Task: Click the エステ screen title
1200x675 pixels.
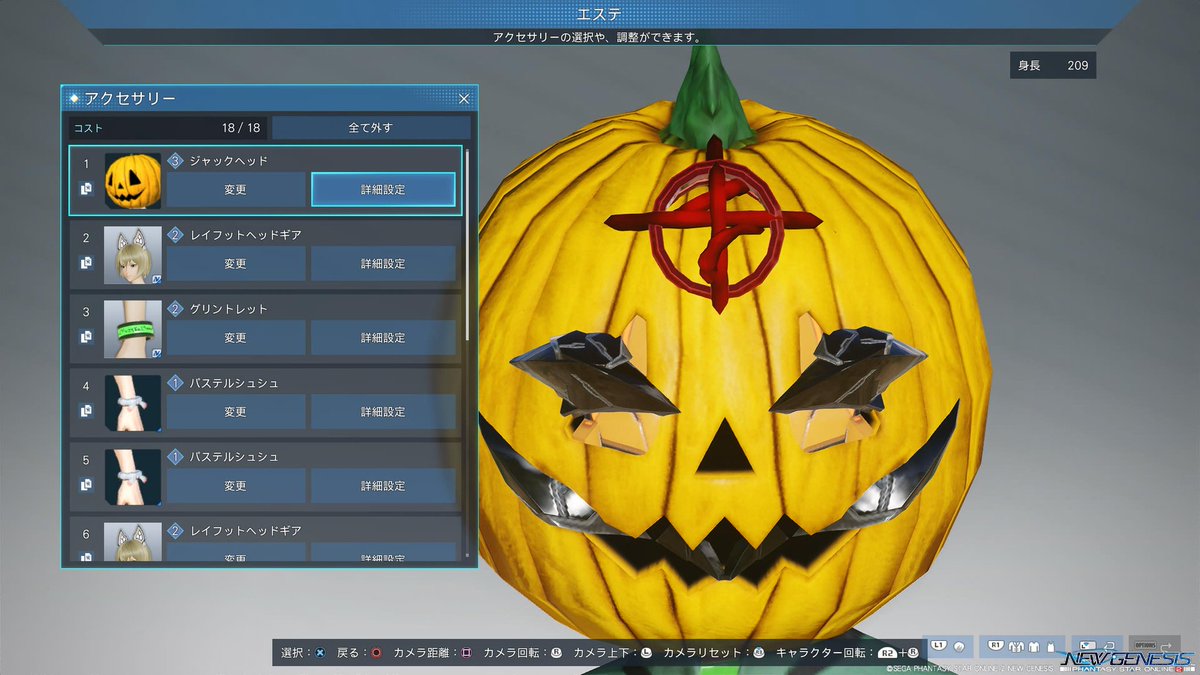Action: (x=599, y=14)
